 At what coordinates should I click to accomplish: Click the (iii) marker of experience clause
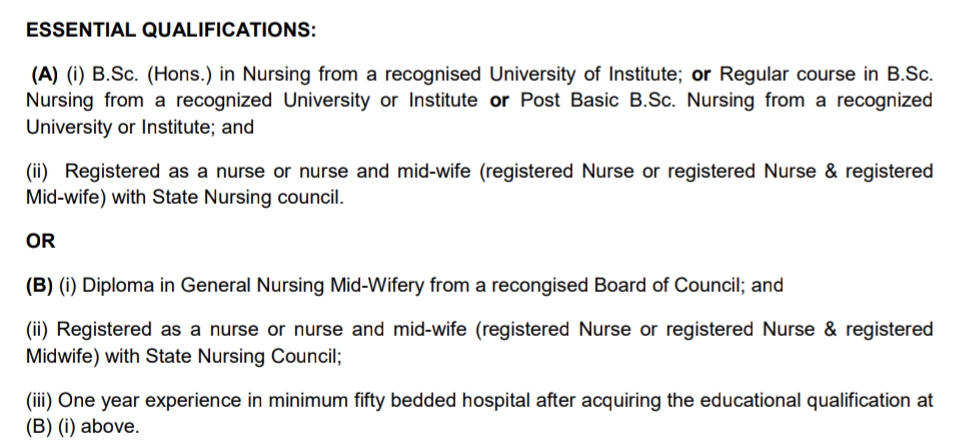(40, 401)
